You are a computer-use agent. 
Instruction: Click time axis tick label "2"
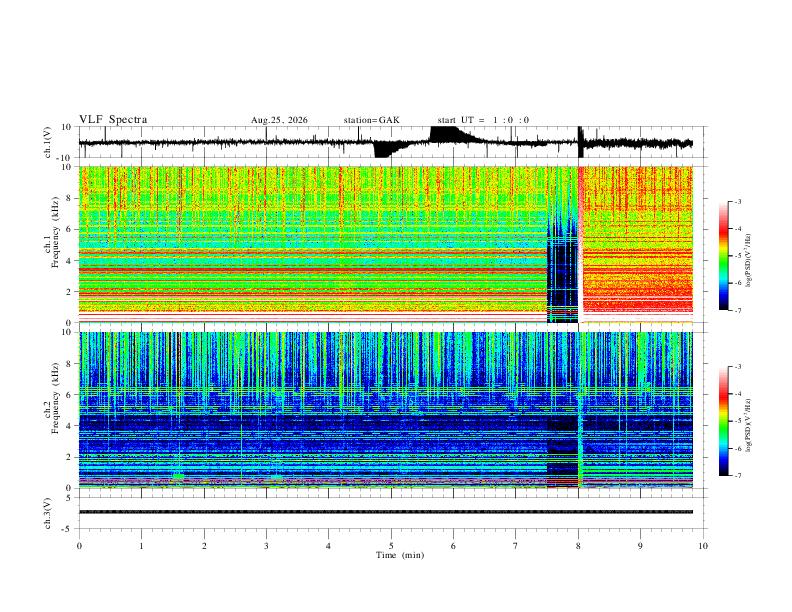(x=204, y=546)
